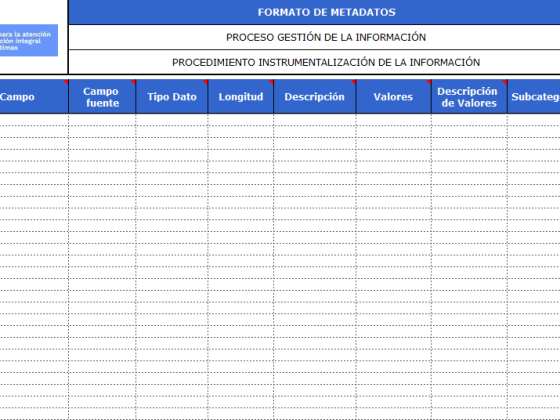
Task: Click comment indicator on Campo header
Action: pyautogui.click(x=66, y=82)
